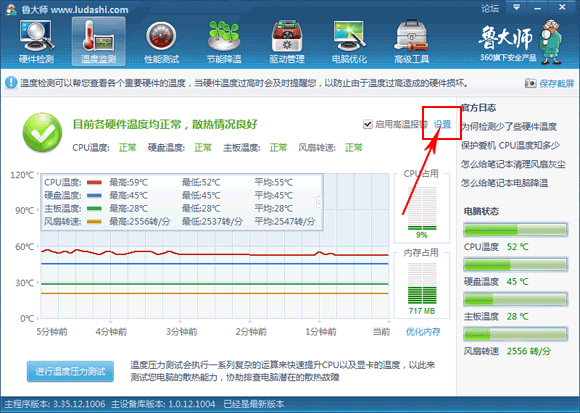The height and width of the screenshot is (413, 580).
Task: Click the 保存截屏 camera icon
Action: (x=530, y=83)
